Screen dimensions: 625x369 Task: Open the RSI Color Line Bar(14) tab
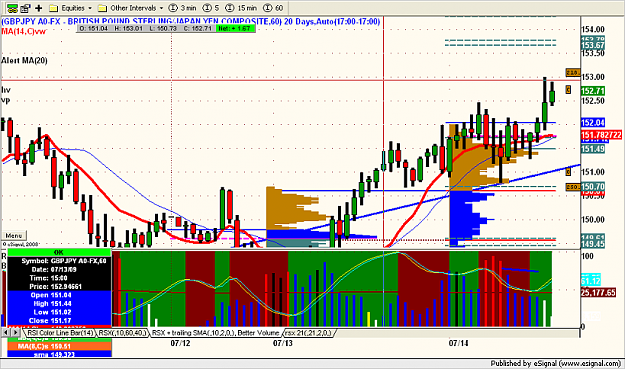pos(60,333)
